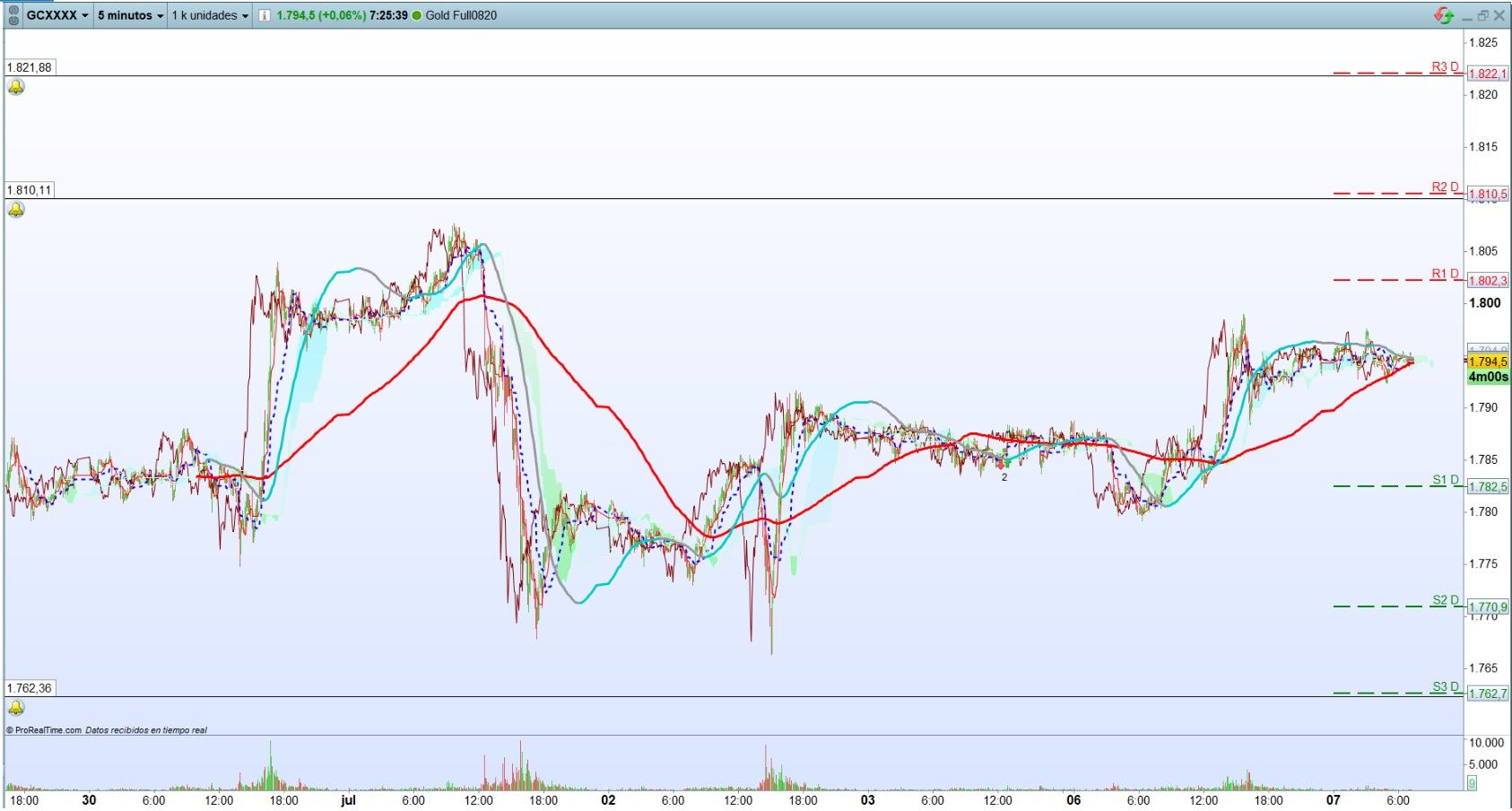Change the 5 minutos timeframe dropdown

pyautogui.click(x=131, y=15)
